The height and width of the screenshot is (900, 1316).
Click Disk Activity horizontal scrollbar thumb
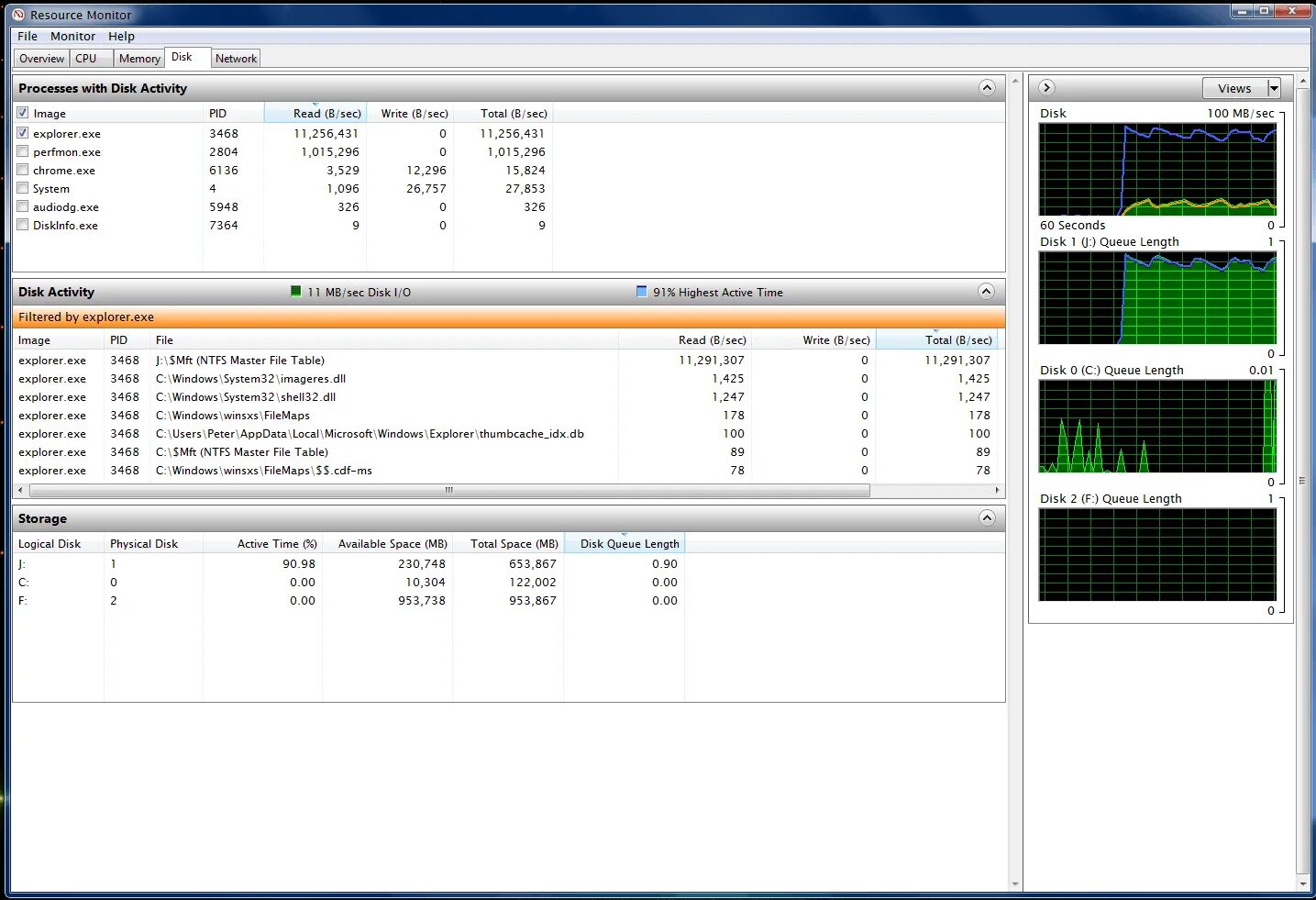448,490
